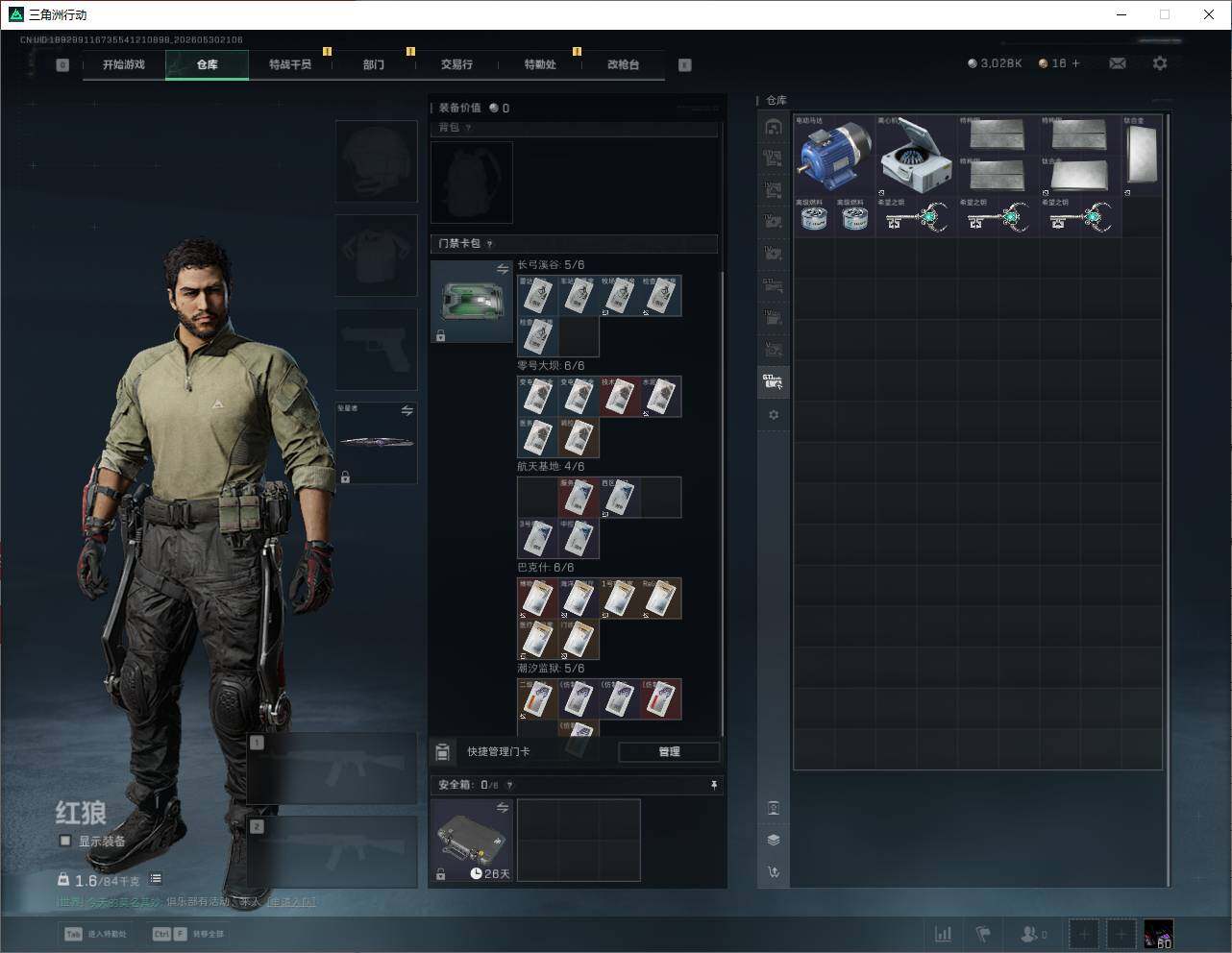Pick the first 高级燃料 fuel can
The image size is (1232, 953).
click(814, 217)
